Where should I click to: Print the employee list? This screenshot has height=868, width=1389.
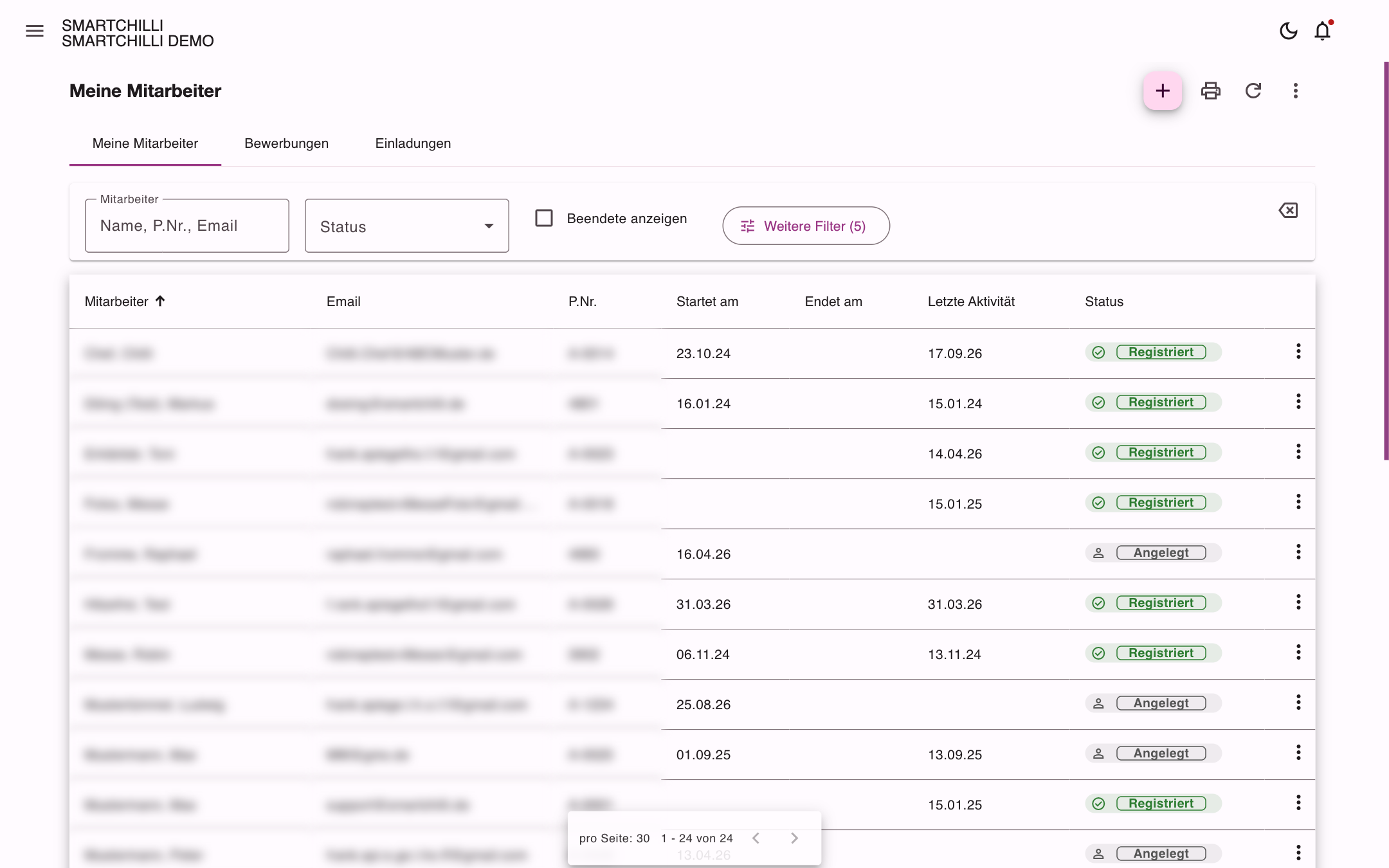pos(1211,91)
